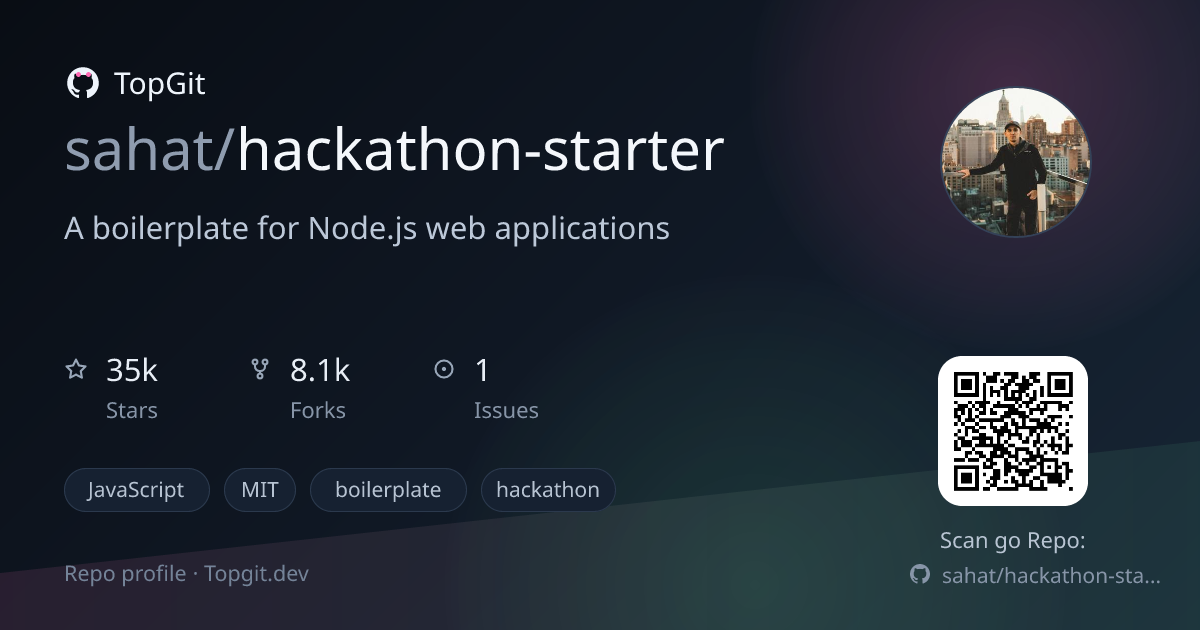Click the 'Forks' label
The image size is (1200, 630).
pos(318,410)
